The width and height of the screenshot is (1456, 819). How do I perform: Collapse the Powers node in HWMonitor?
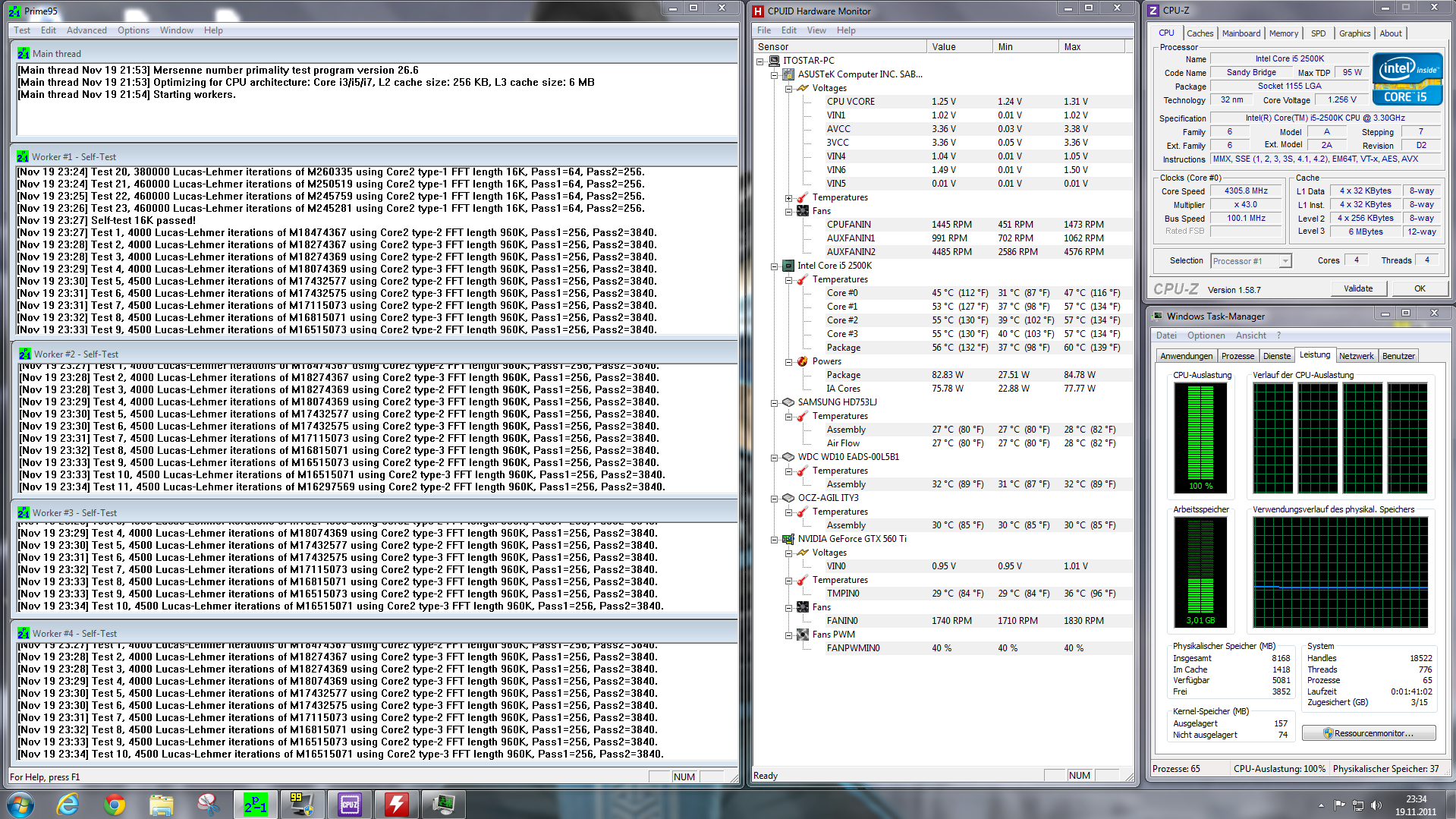pyautogui.click(x=788, y=361)
